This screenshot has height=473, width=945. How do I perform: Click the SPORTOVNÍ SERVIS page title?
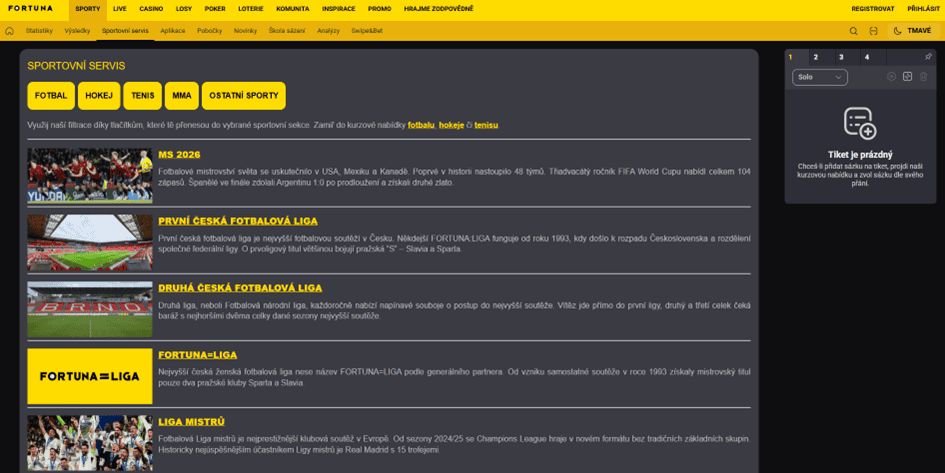[x=77, y=66]
